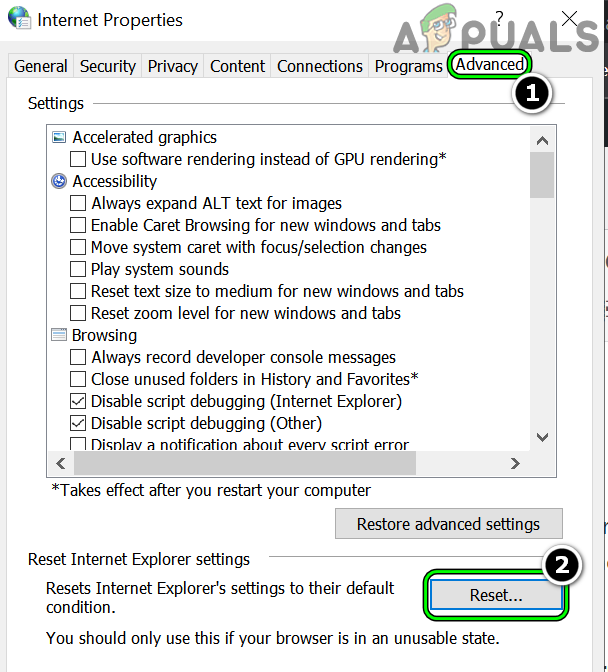Enable Always record developer console messages
The image size is (608, 672).
coord(78,357)
